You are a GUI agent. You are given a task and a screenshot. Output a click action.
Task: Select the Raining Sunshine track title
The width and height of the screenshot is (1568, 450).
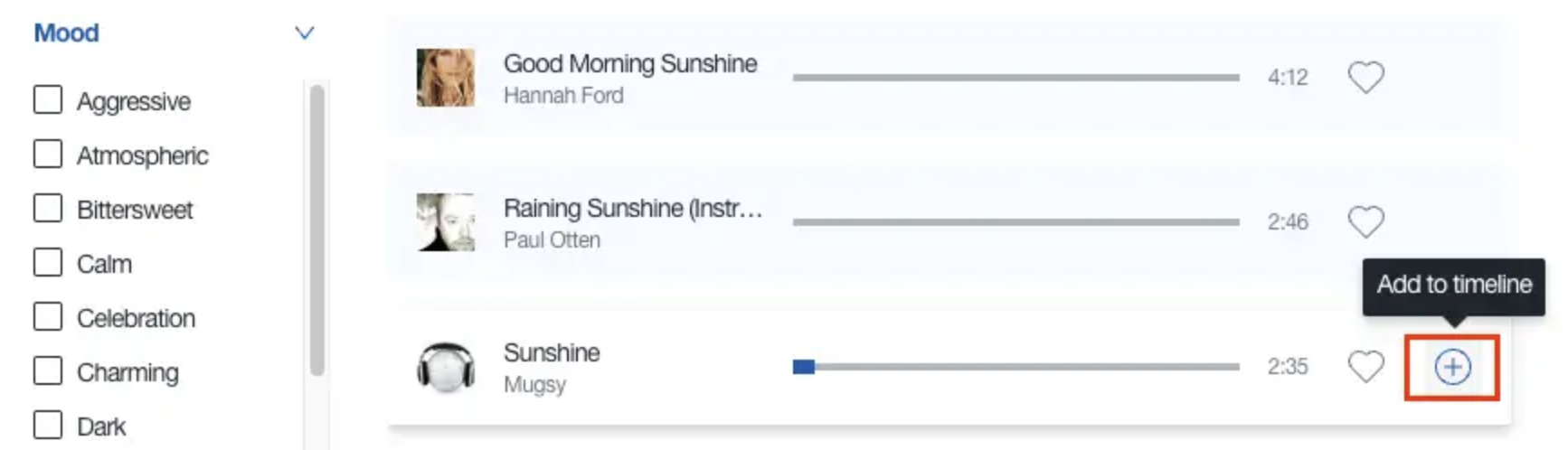(x=633, y=208)
